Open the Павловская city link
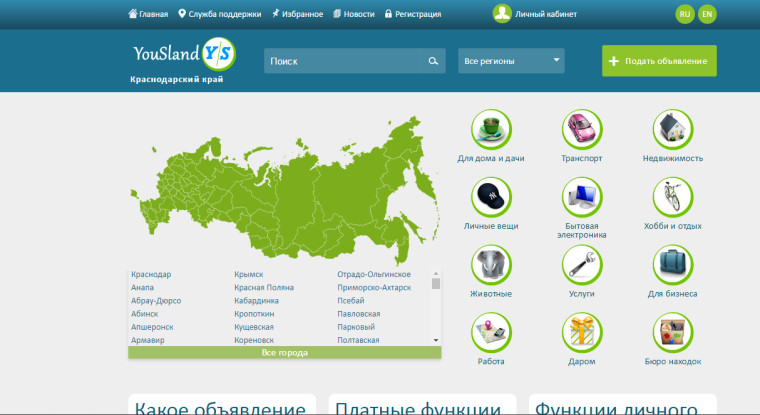Viewport: 760px width, 415px height. [359, 314]
